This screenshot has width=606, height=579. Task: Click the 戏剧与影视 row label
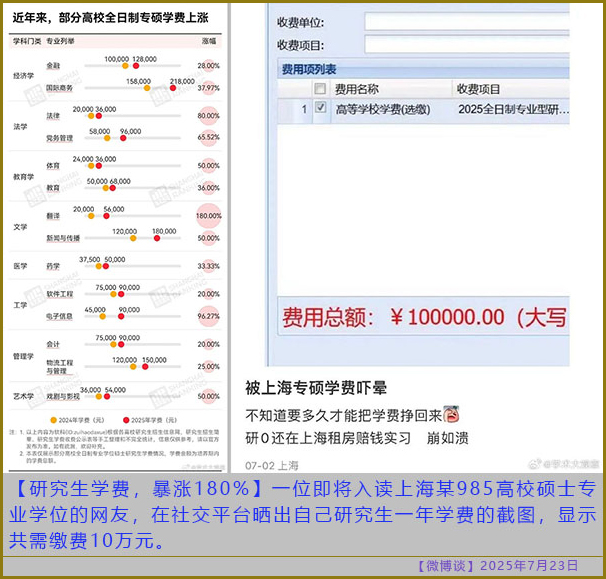(63, 396)
